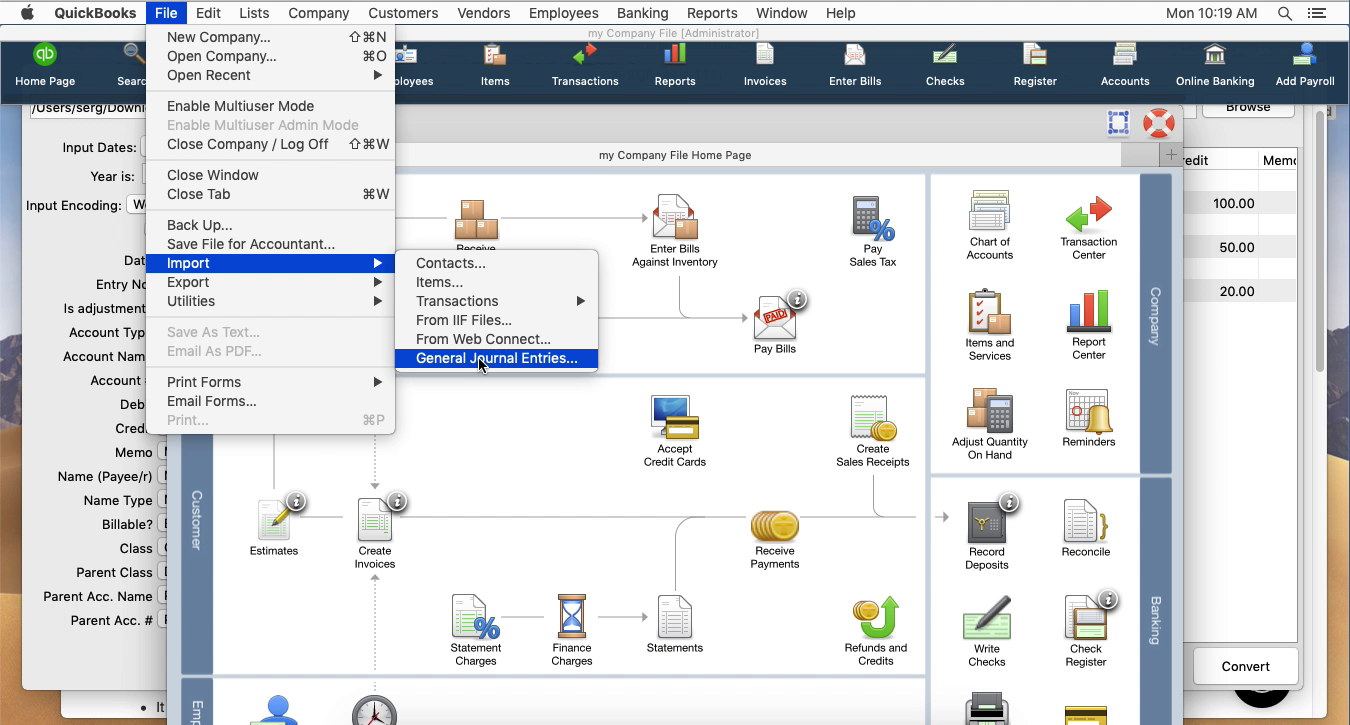
Task: Select New Company... menu item
Action: [x=270, y=37]
